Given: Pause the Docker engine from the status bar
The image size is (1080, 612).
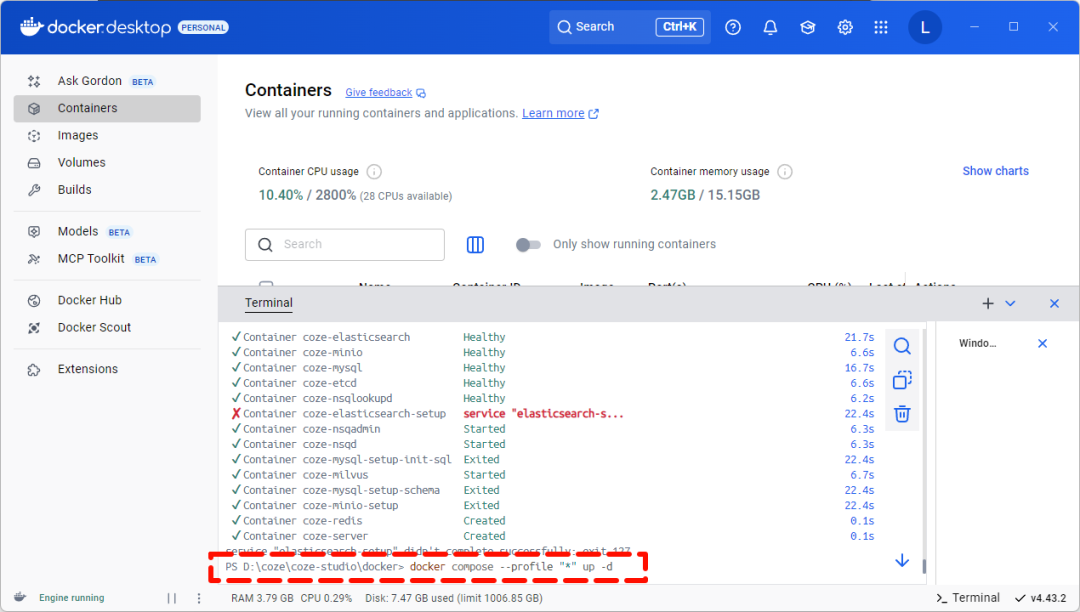Looking at the screenshot, I should (x=171, y=598).
